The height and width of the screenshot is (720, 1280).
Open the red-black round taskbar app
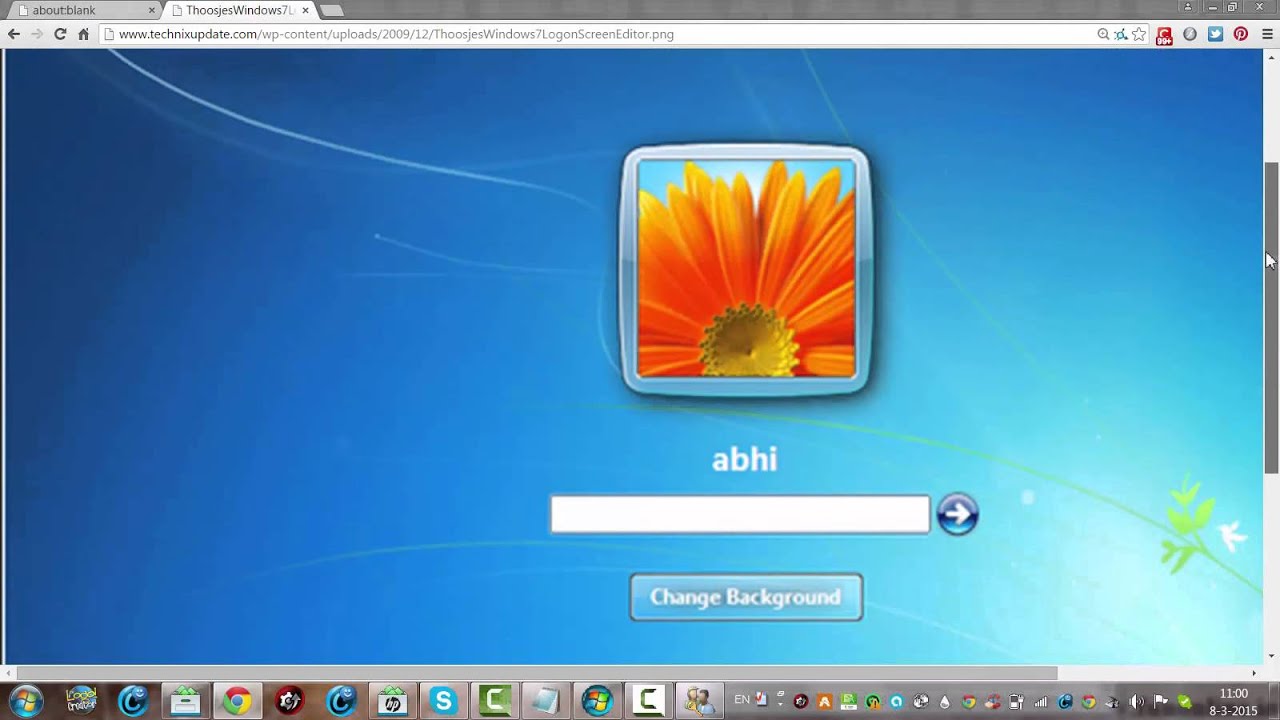coord(289,701)
